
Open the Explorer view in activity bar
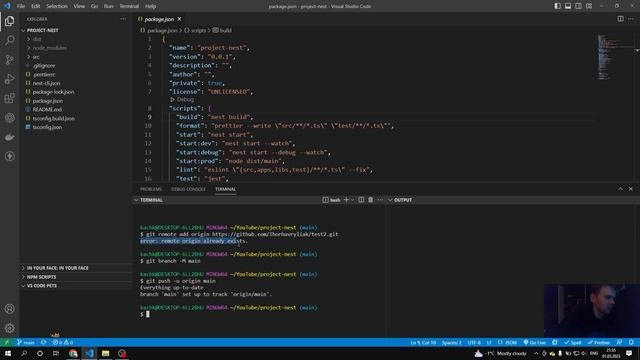(9, 21)
